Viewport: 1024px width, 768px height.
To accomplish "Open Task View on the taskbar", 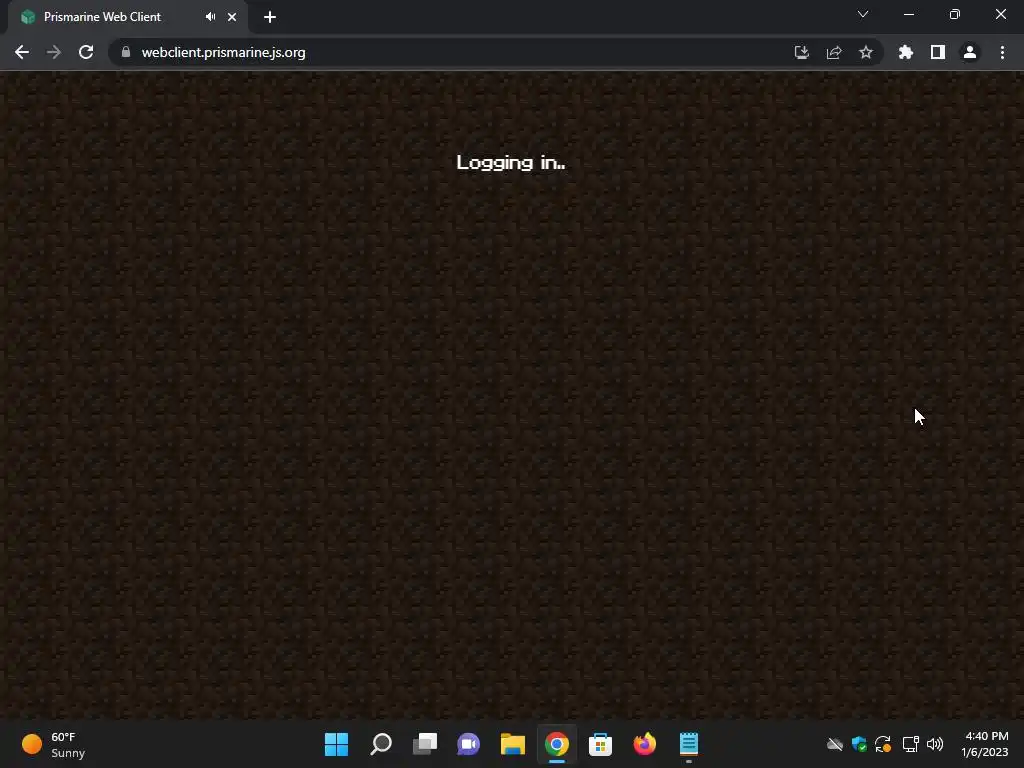I will (424, 744).
